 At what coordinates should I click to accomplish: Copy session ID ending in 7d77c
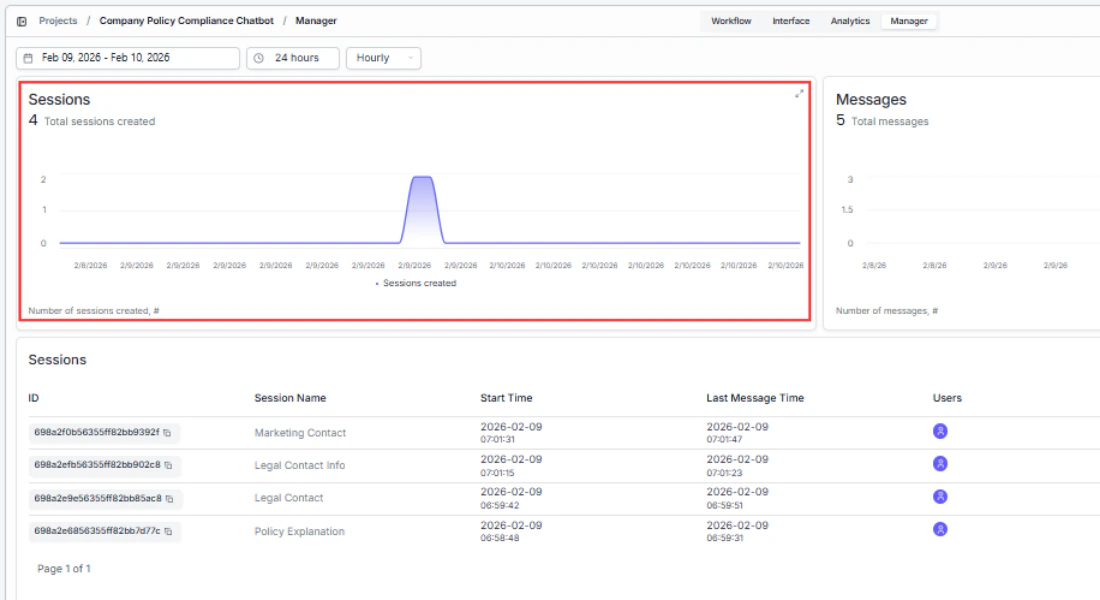168,531
